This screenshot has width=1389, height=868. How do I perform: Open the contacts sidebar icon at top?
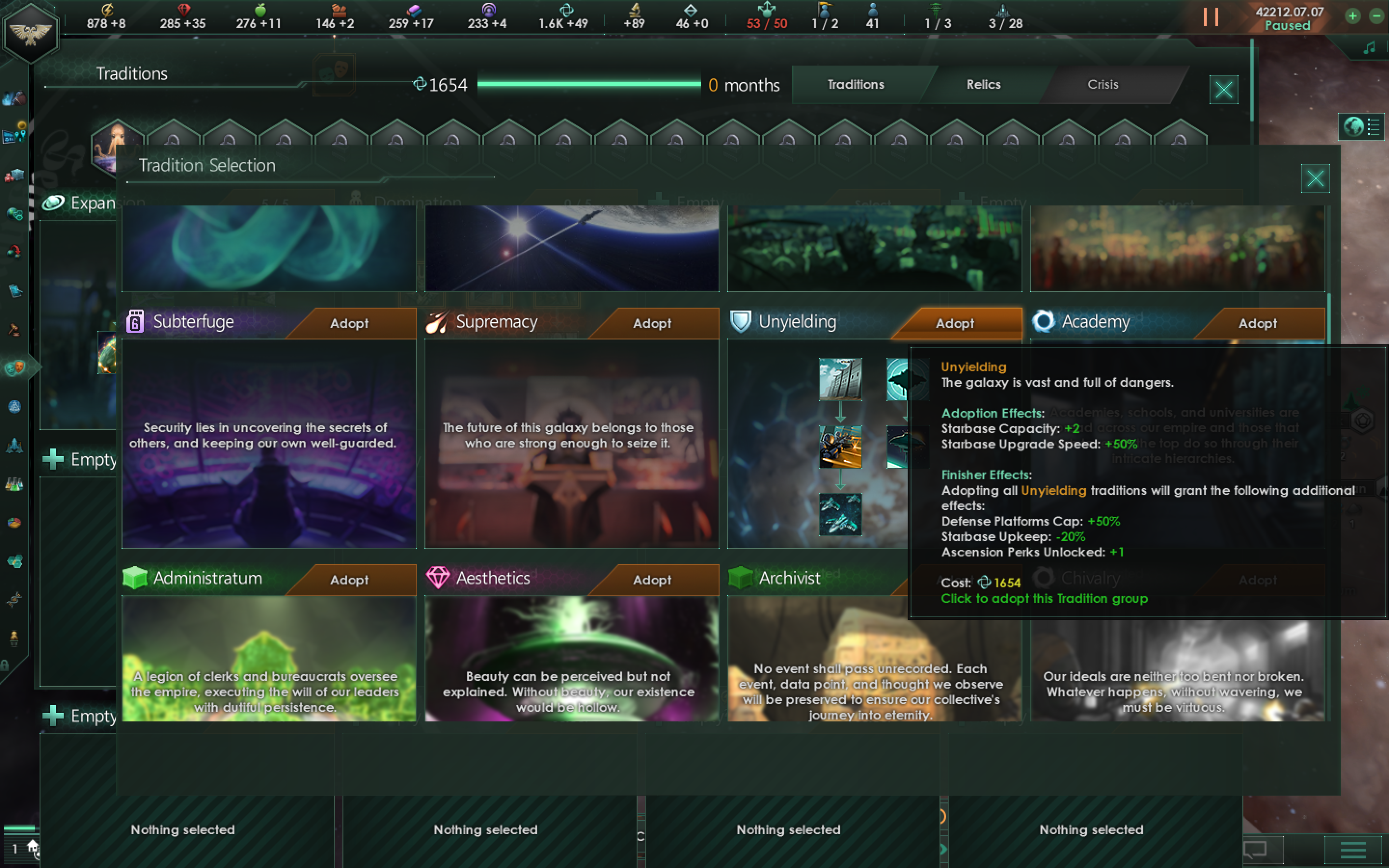coord(14,99)
